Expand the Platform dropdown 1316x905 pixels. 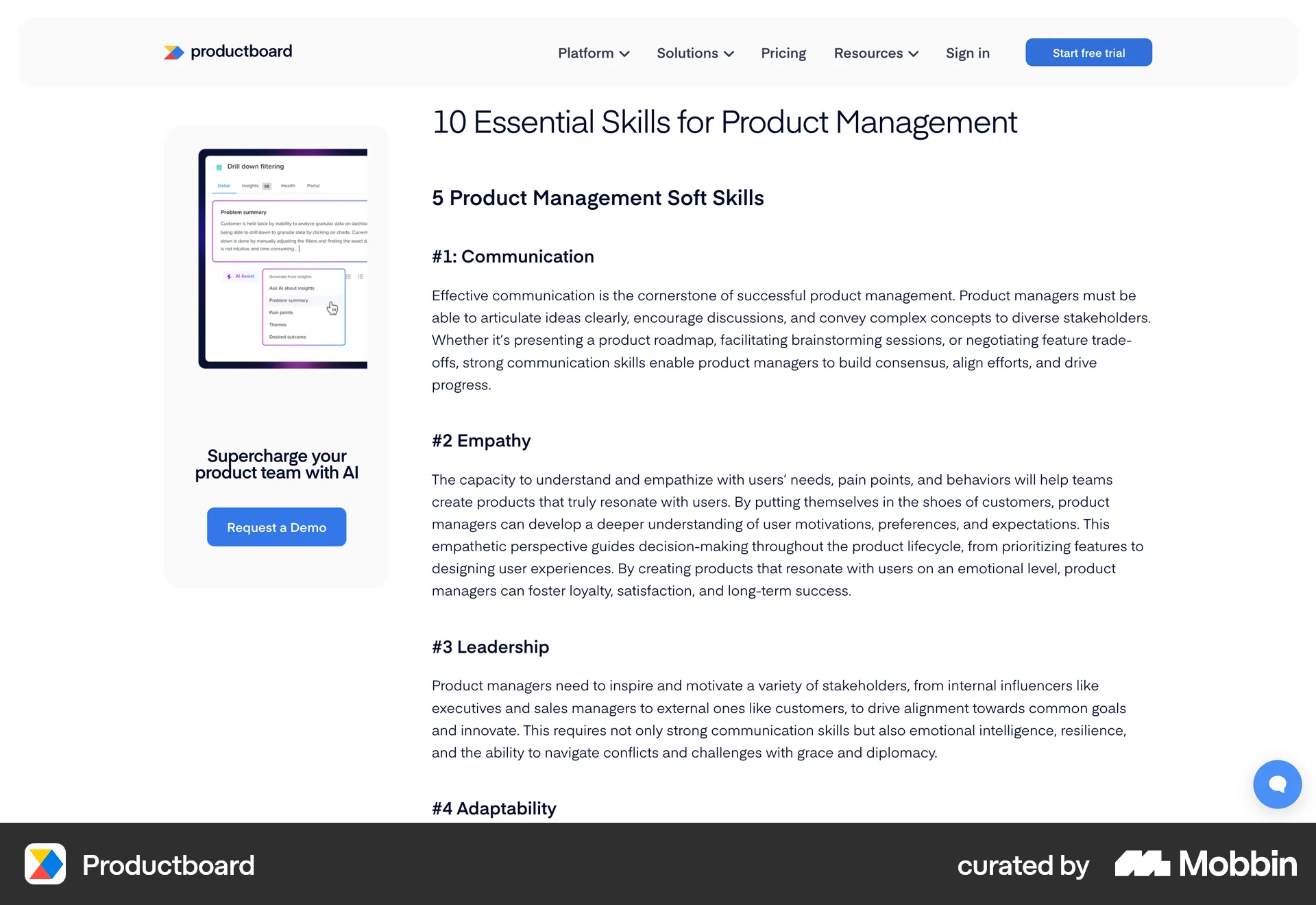[x=594, y=53]
